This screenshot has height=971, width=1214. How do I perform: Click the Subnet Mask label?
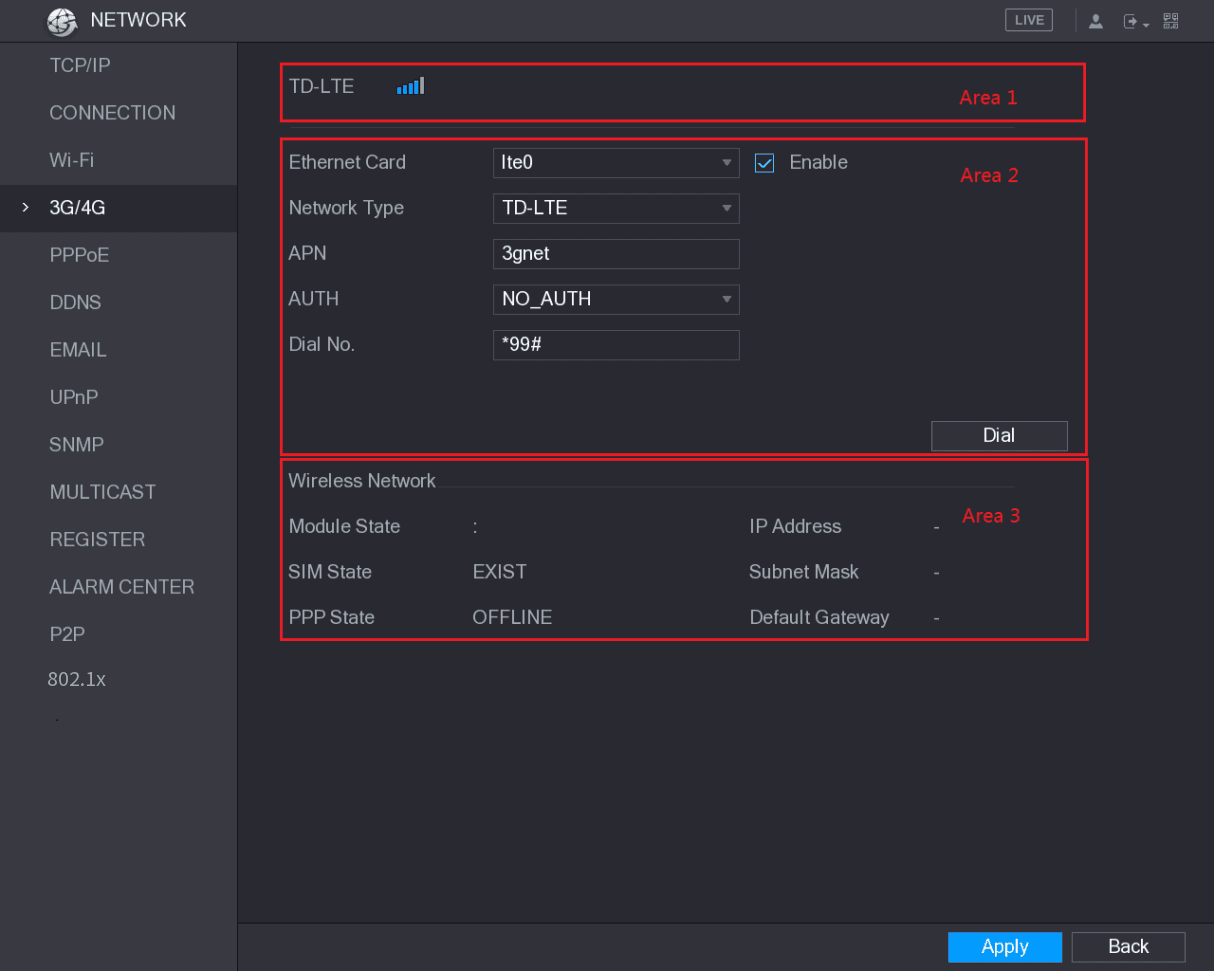804,572
